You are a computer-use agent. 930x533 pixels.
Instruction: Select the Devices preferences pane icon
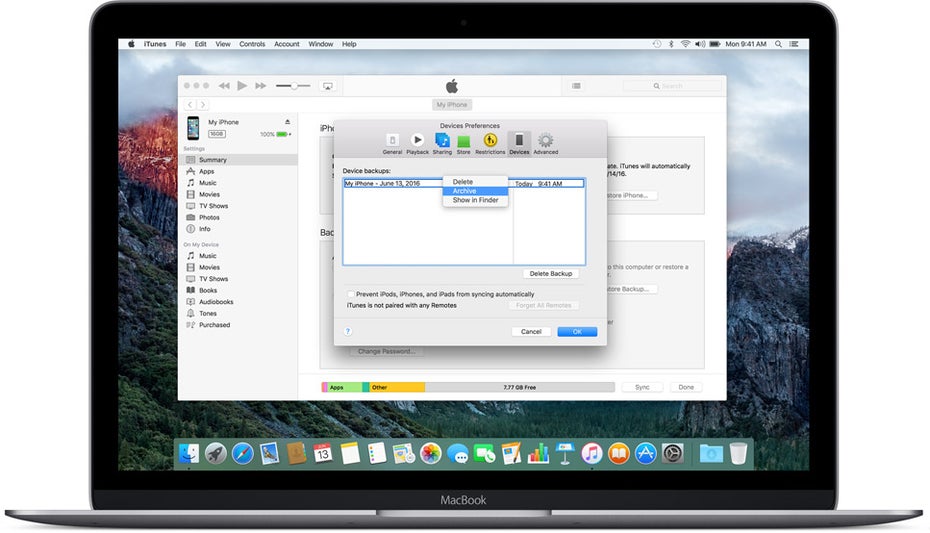pos(519,141)
